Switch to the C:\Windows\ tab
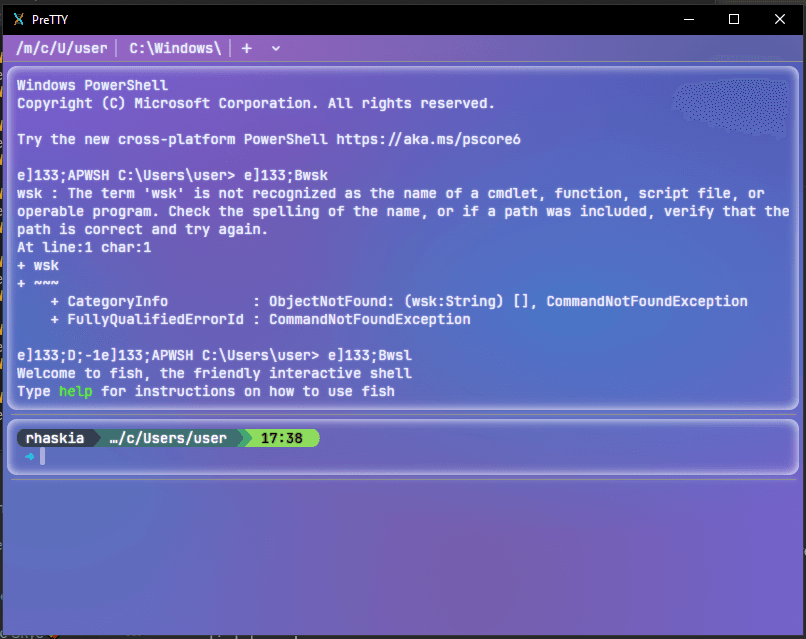The image size is (806, 639). tap(175, 48)
